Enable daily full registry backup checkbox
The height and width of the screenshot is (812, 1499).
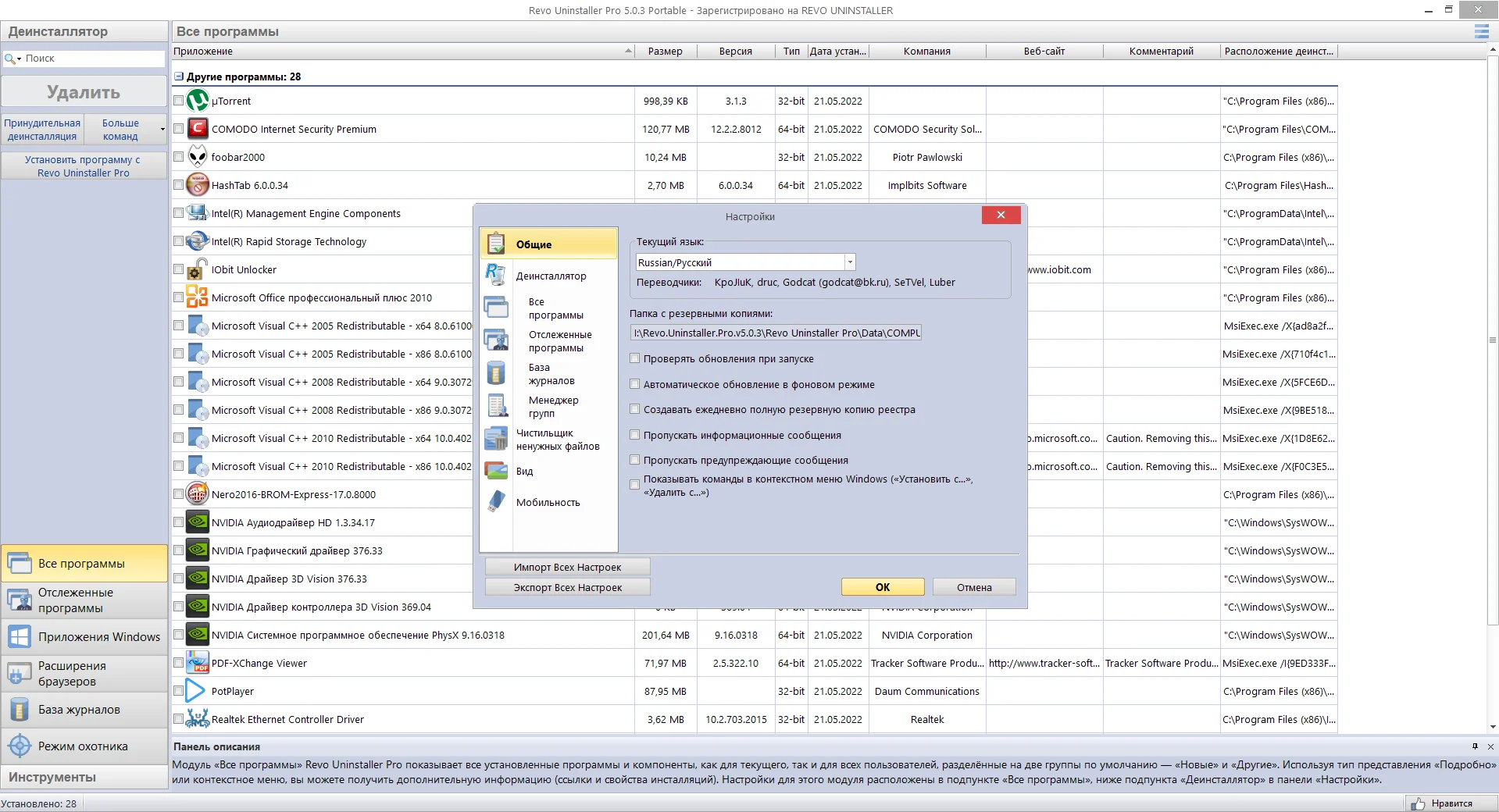[x=635, y=409]
